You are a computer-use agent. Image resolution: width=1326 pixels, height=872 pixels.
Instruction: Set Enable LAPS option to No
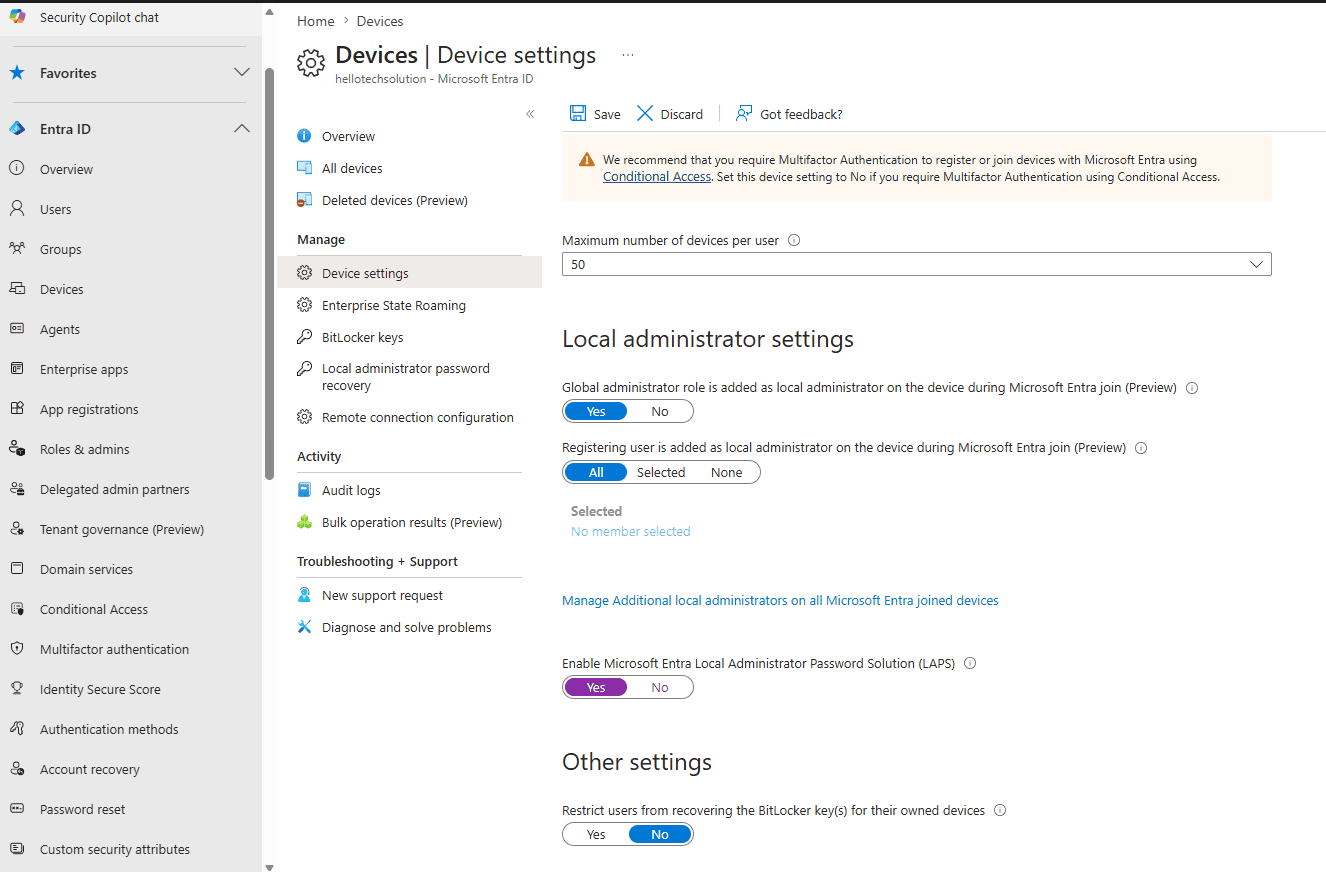click(x=660, y=687)
